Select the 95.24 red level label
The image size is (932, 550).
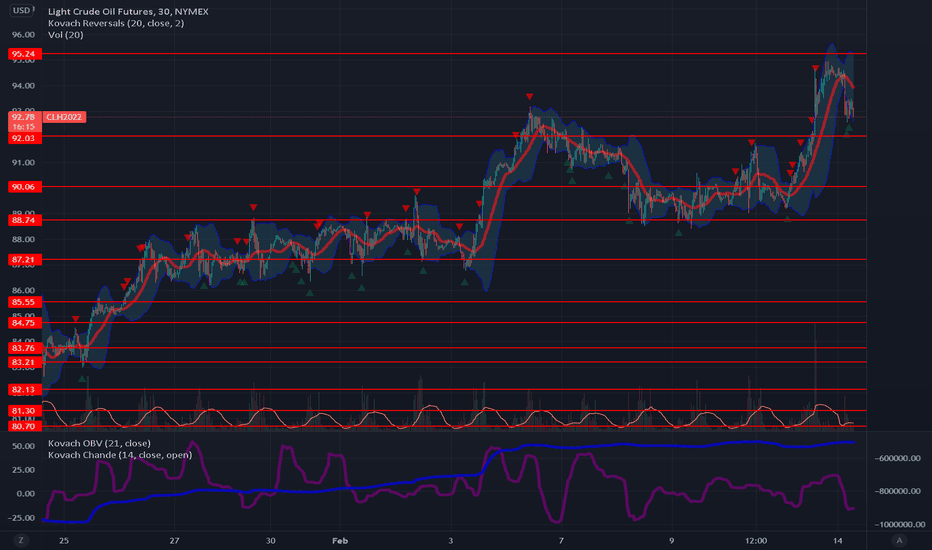tap(23, 54)
